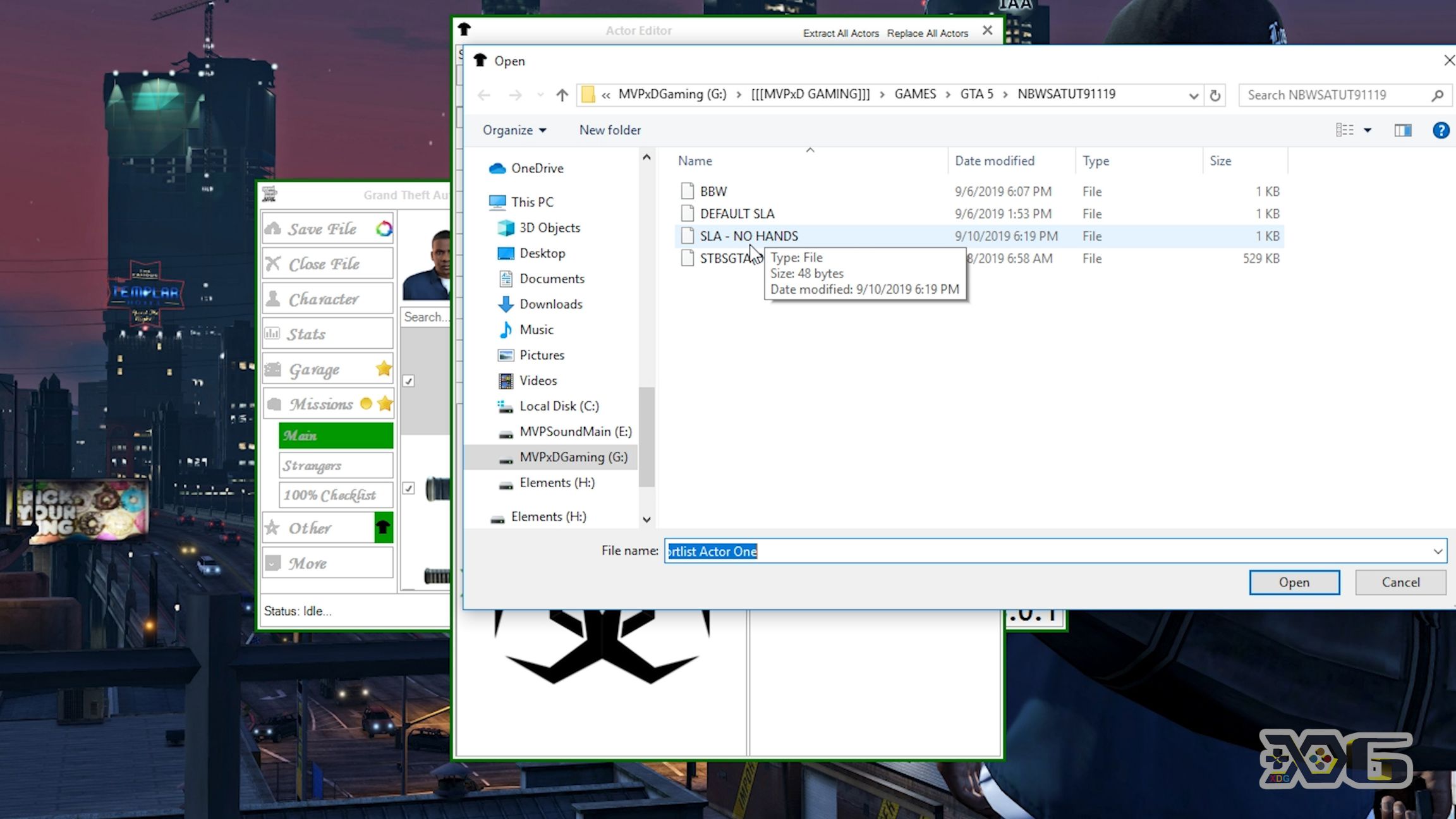This screenshot has width=1456, height=819.
Task: Click the search magnifier icon
Action: (x=1437, y=95)
